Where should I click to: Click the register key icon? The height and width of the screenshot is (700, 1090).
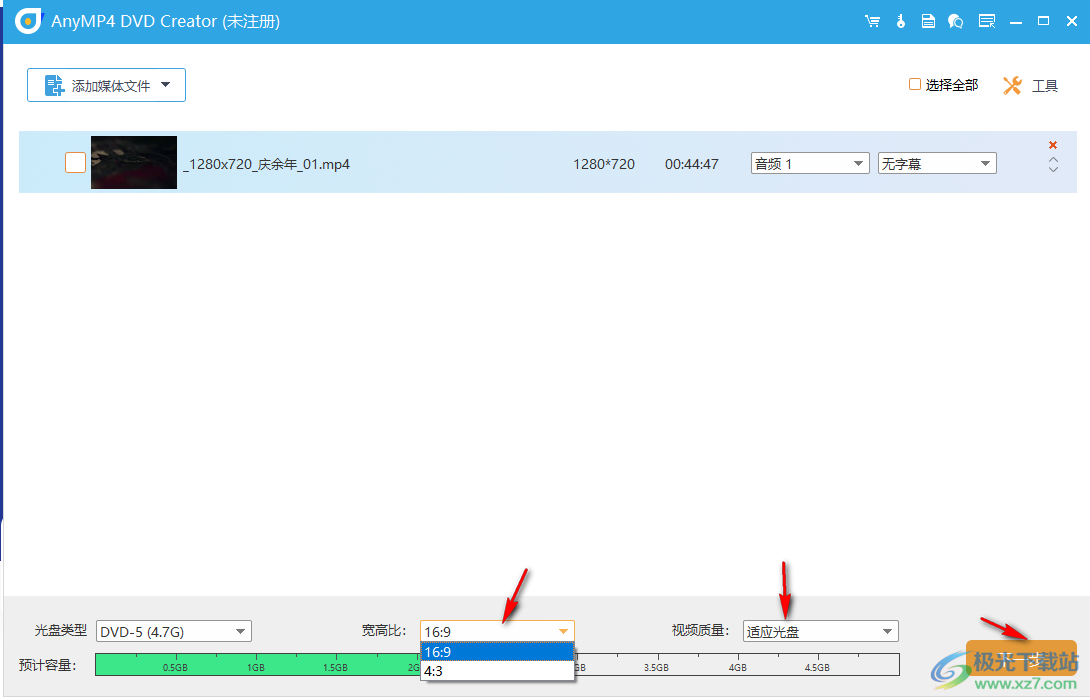pyautogui.click(x=900, y=20)
